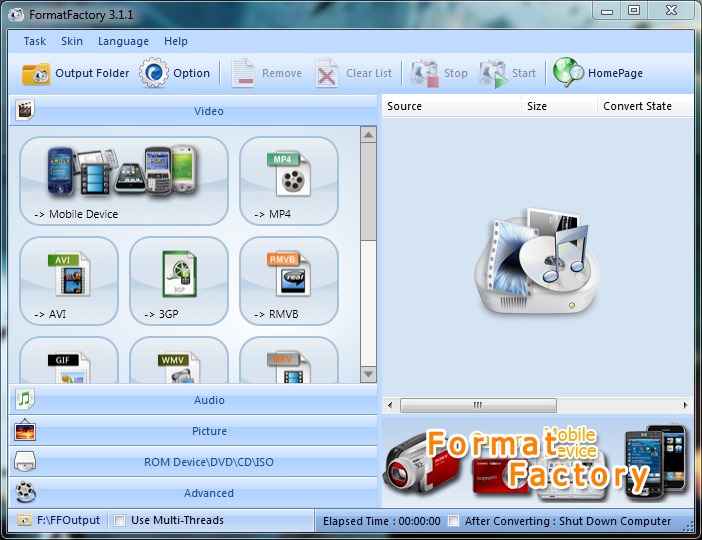Screen dimensions: 702x540
Task: Click the scroll left arrow in task list
Action: (390, 405)
